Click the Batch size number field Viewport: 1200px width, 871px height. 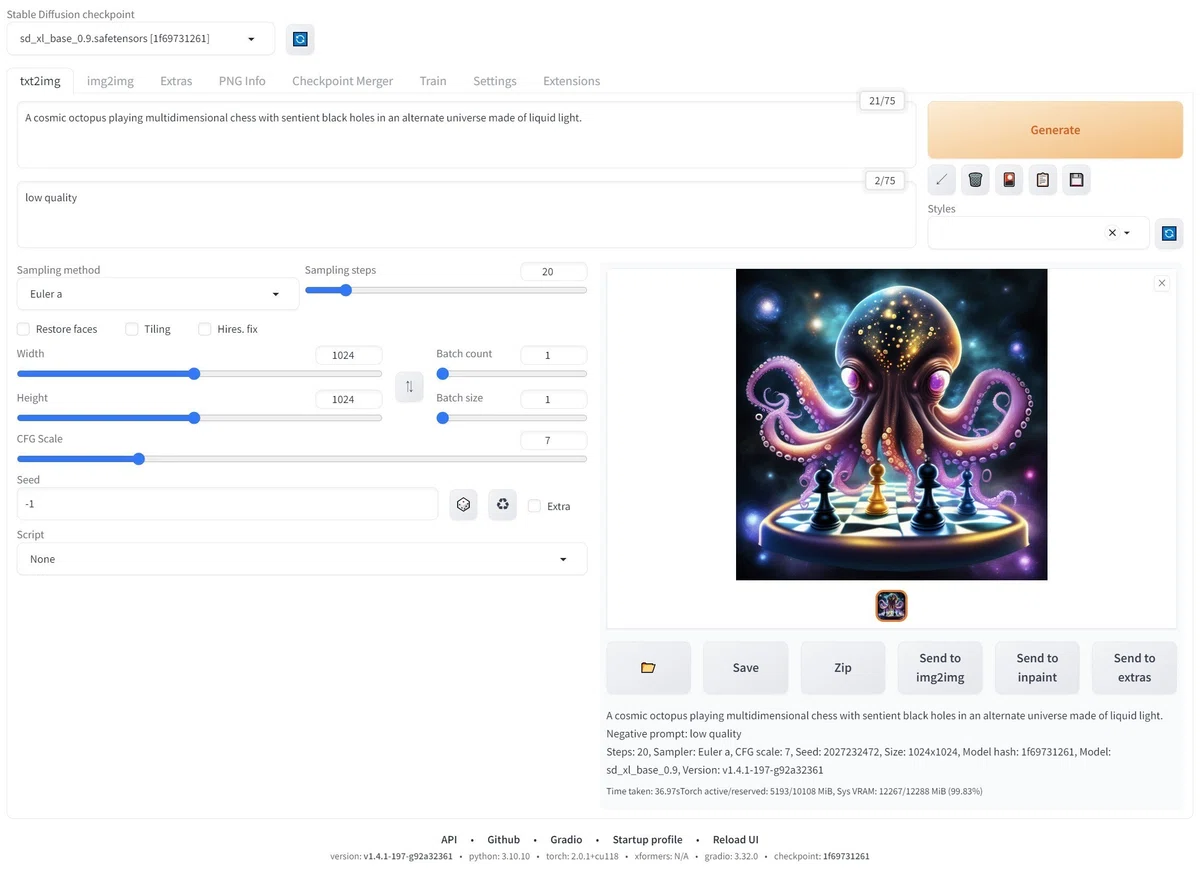[x=554, y=399]
